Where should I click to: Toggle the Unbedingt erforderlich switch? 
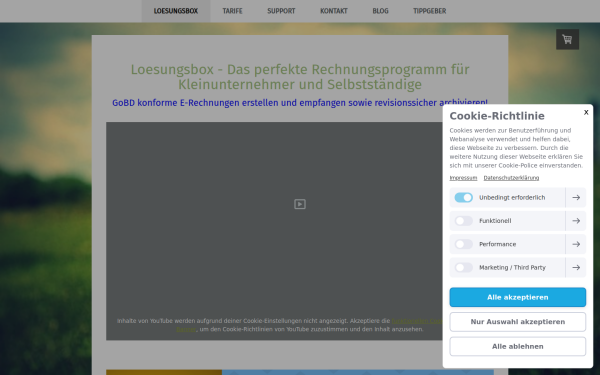[463, 197]
